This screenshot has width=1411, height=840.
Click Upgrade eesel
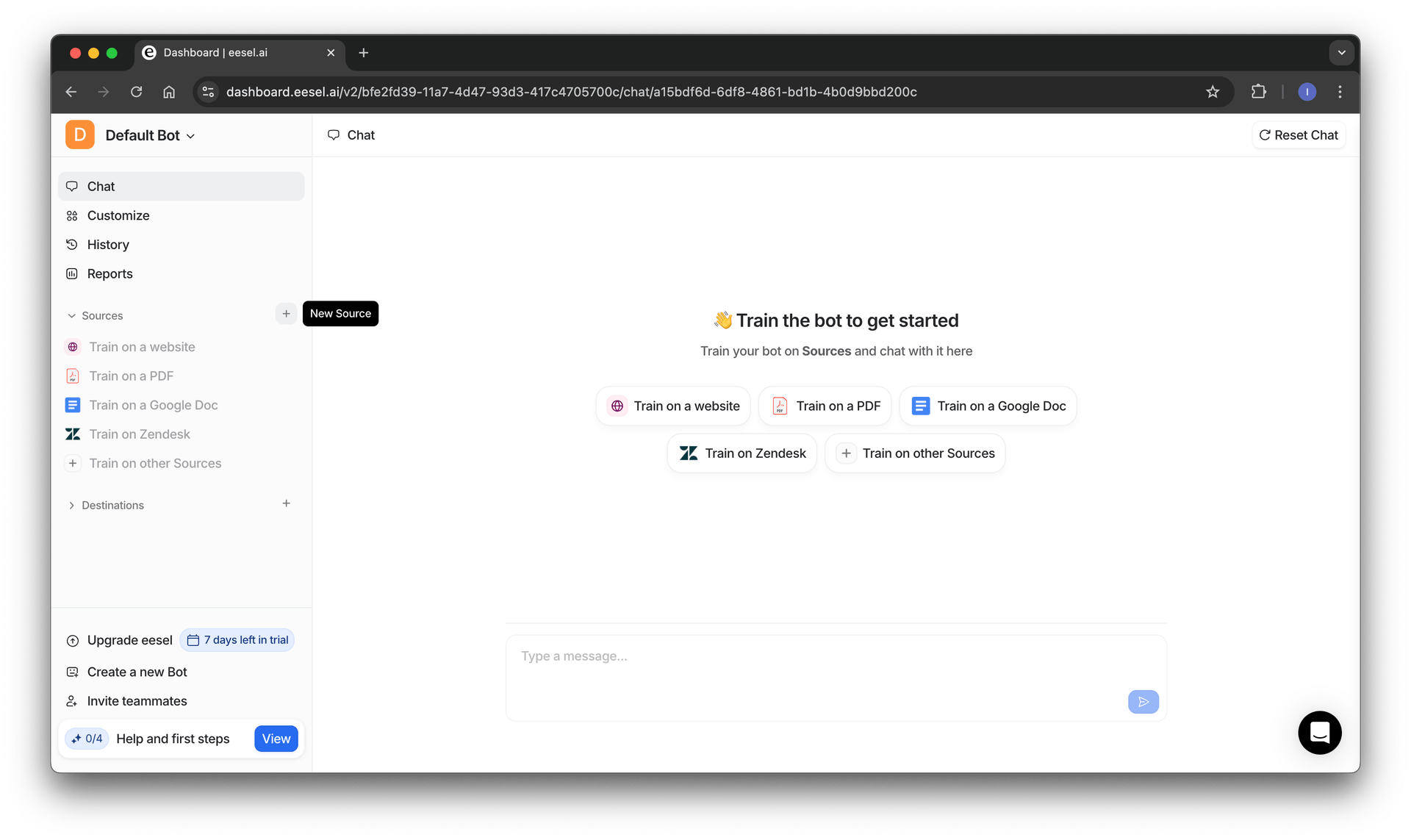(120, 640)
